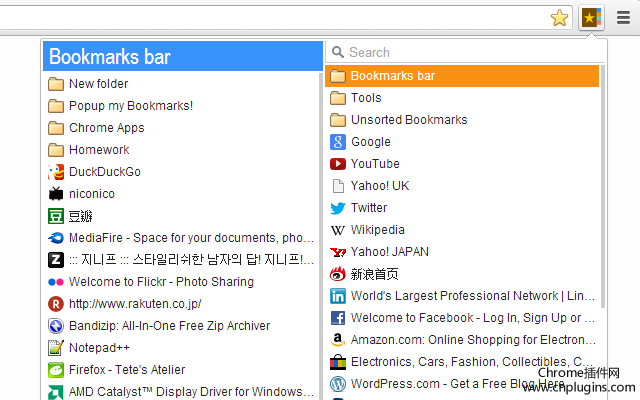Click the right bookmark list scrollbar

pos(602,187)
